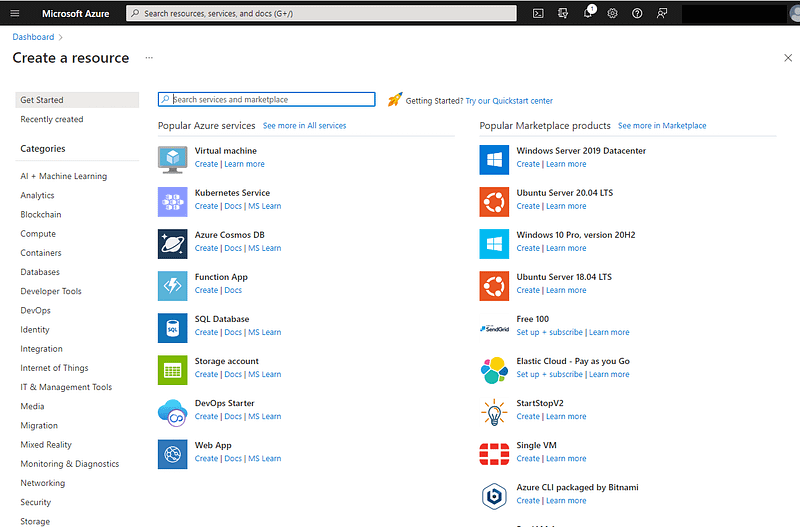
Task: Open Docs link for Kubernetes Service
Action: [x=233, y=206]
